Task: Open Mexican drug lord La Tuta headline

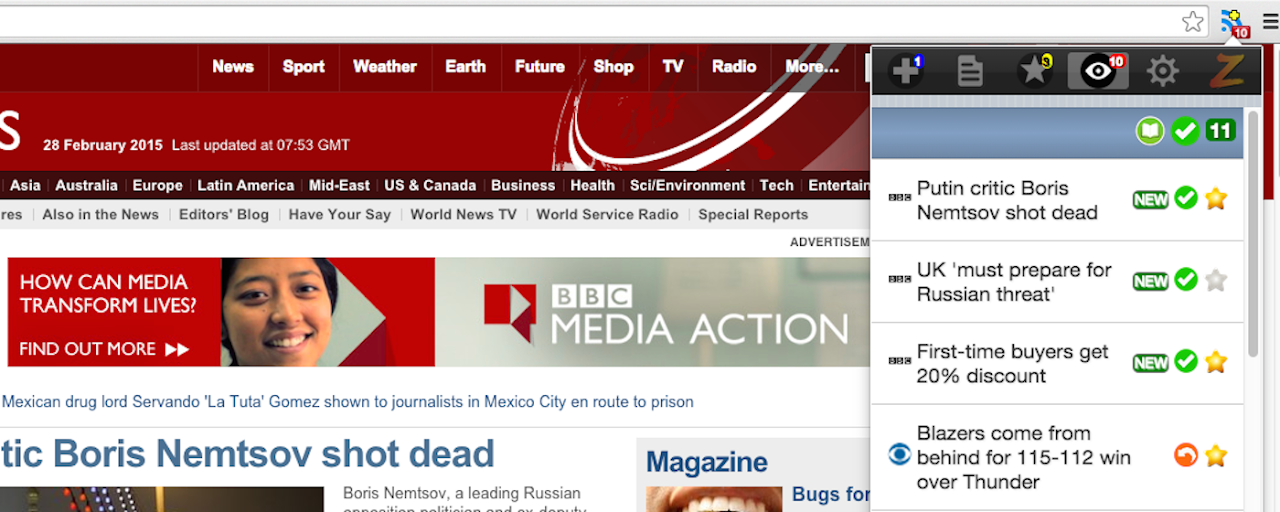Action: (348, 402)
